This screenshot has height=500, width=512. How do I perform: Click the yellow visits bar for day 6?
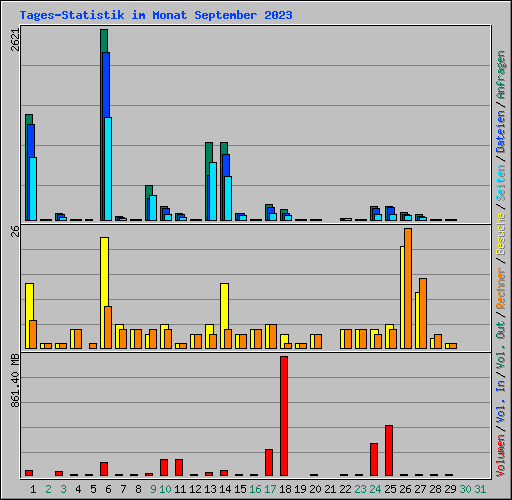[x=104, y=272]
